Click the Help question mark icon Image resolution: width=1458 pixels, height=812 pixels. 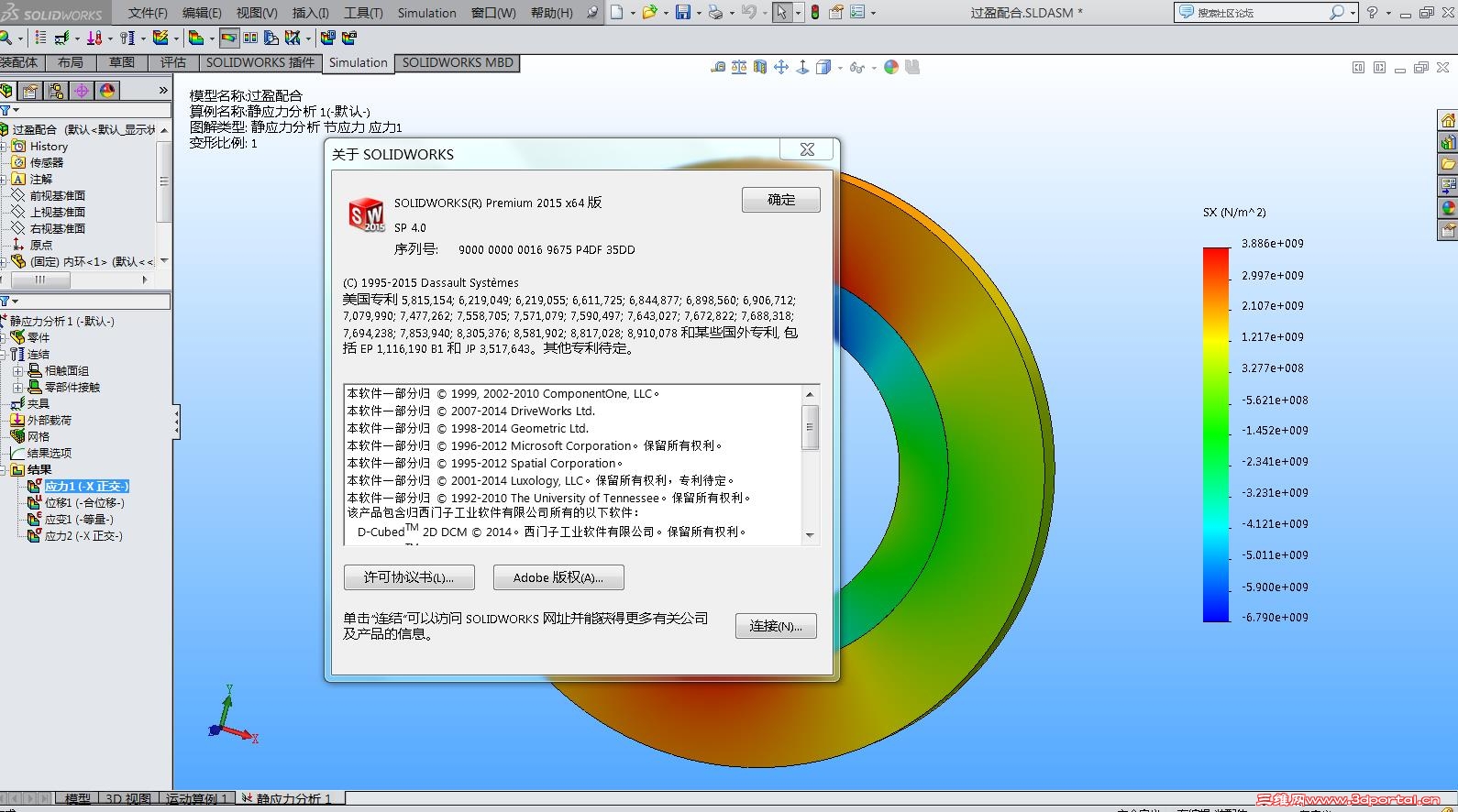tap(1372, 13)
